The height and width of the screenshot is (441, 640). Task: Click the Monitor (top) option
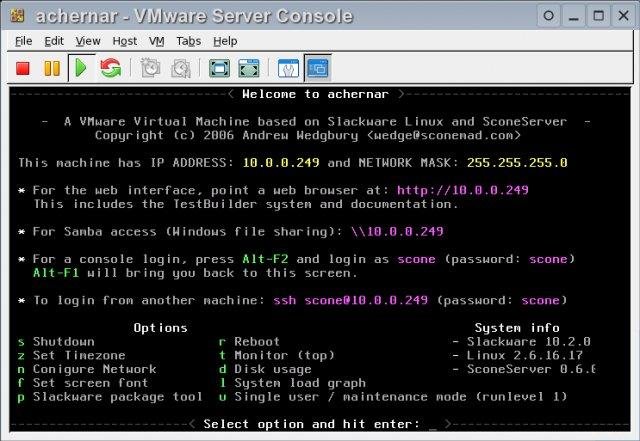coord(277,356)
